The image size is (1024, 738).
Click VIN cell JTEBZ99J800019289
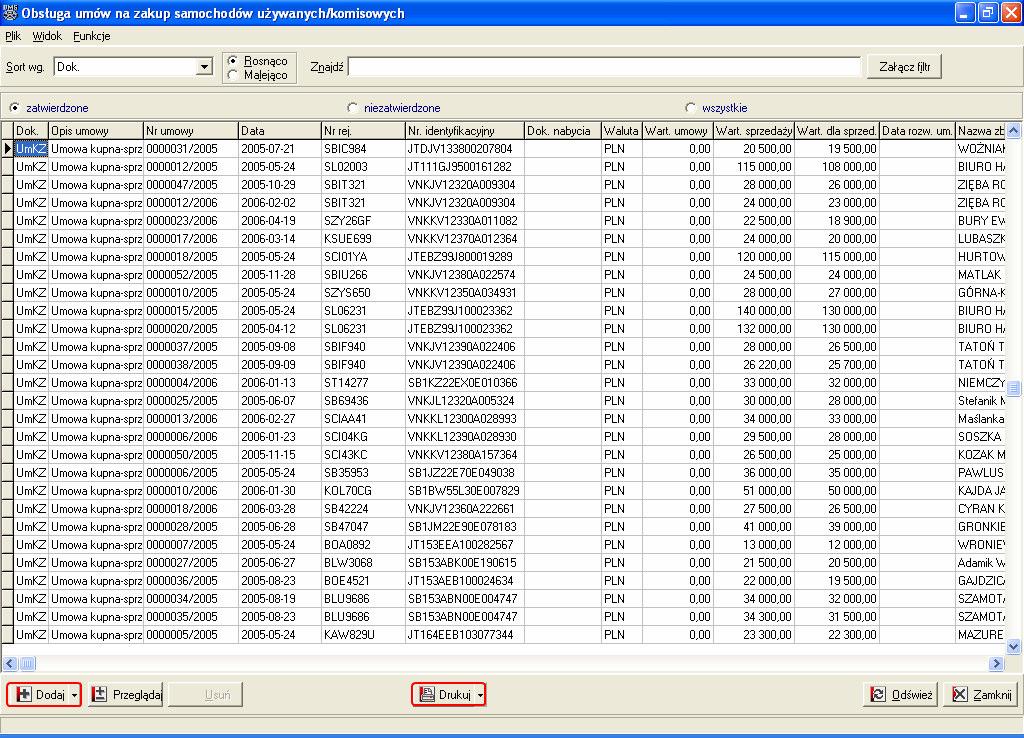[x=465, y=257]
